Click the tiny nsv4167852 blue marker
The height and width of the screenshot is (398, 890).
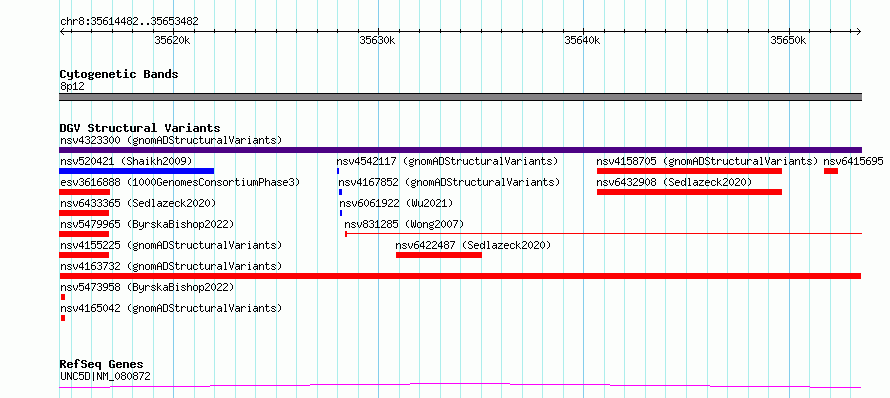340,192
